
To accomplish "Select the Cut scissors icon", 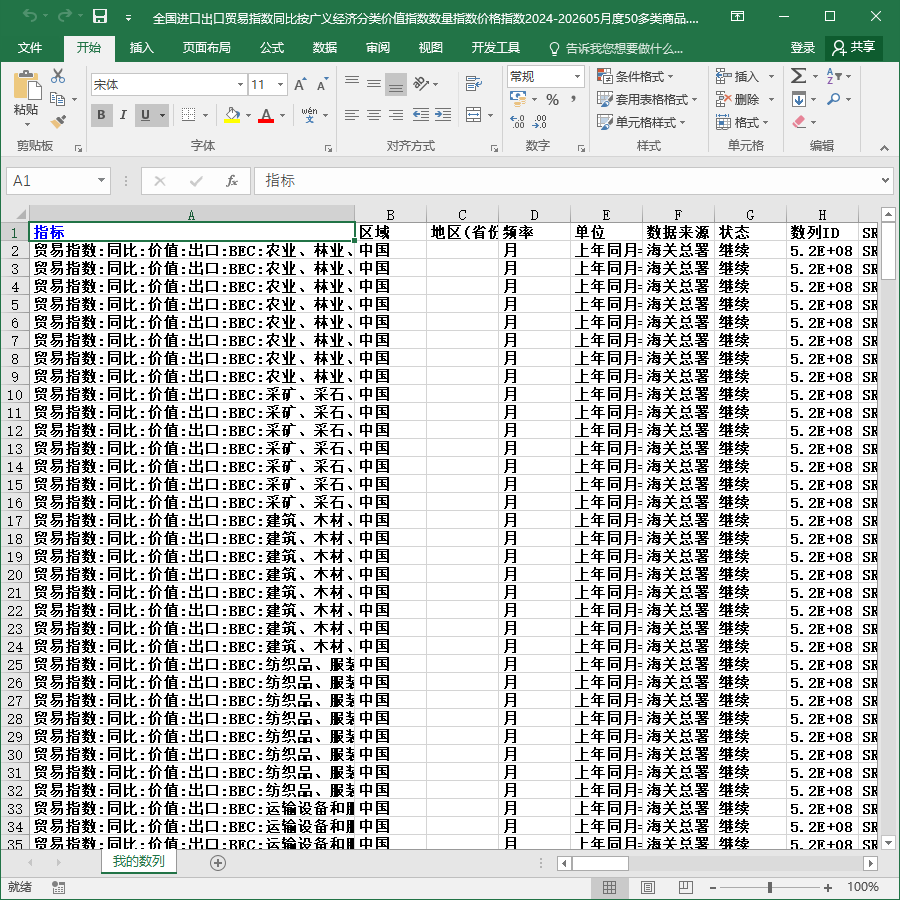I will 58,76.
